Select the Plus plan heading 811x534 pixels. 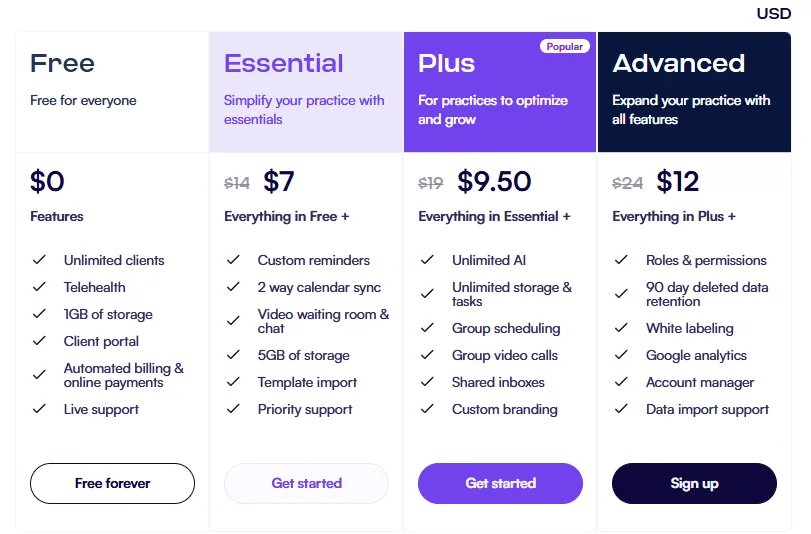tap(446, 63)
